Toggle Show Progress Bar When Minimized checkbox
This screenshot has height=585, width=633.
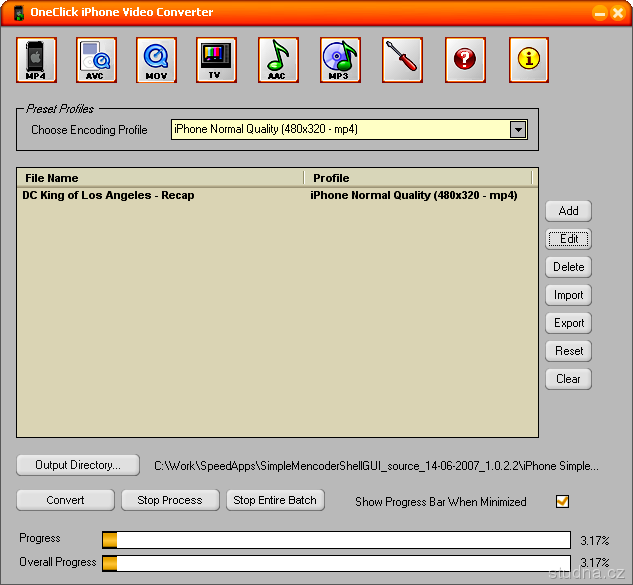pyautogui.click(x=562, y=501)
